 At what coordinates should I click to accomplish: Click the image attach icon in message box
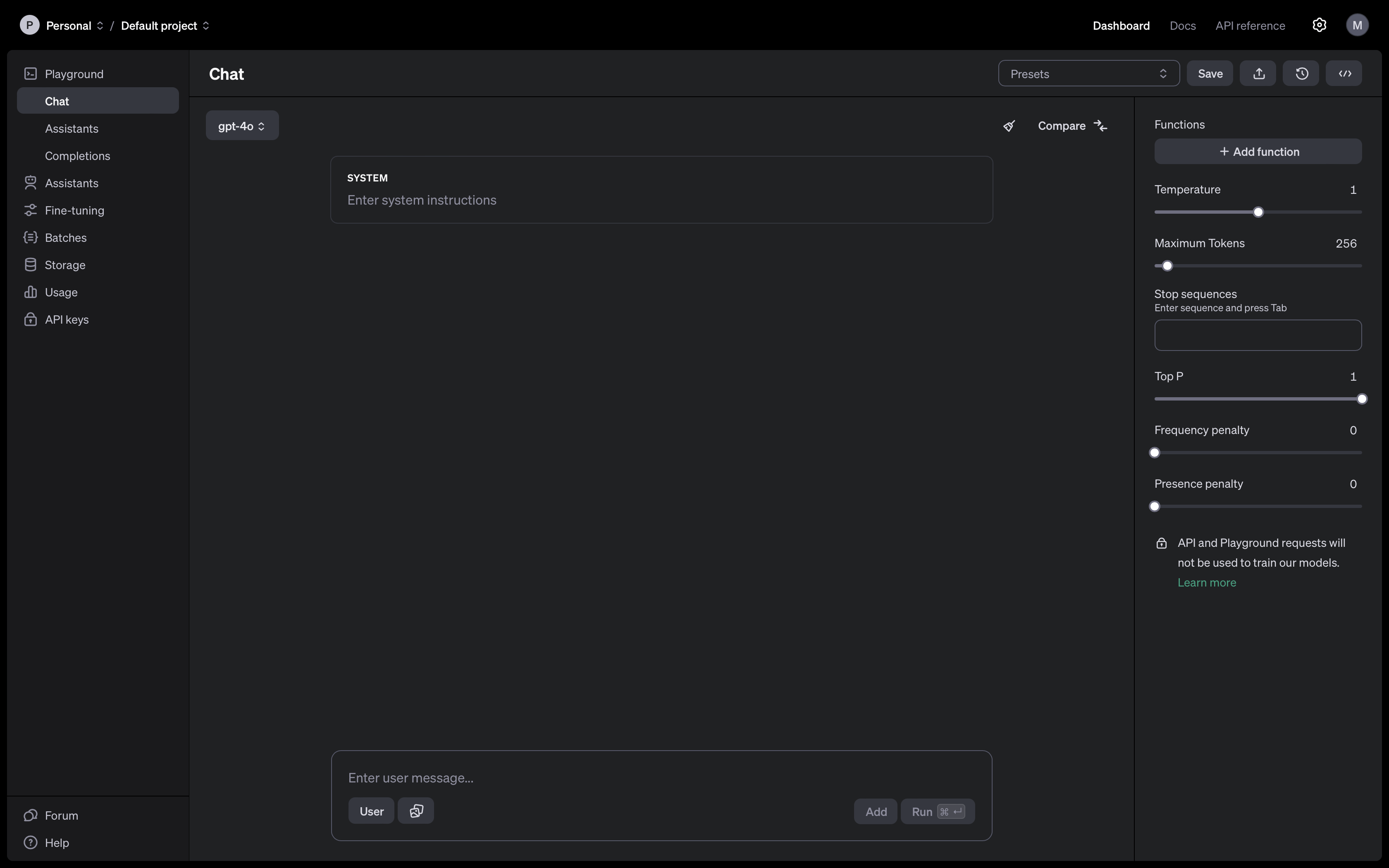(416, 811)
